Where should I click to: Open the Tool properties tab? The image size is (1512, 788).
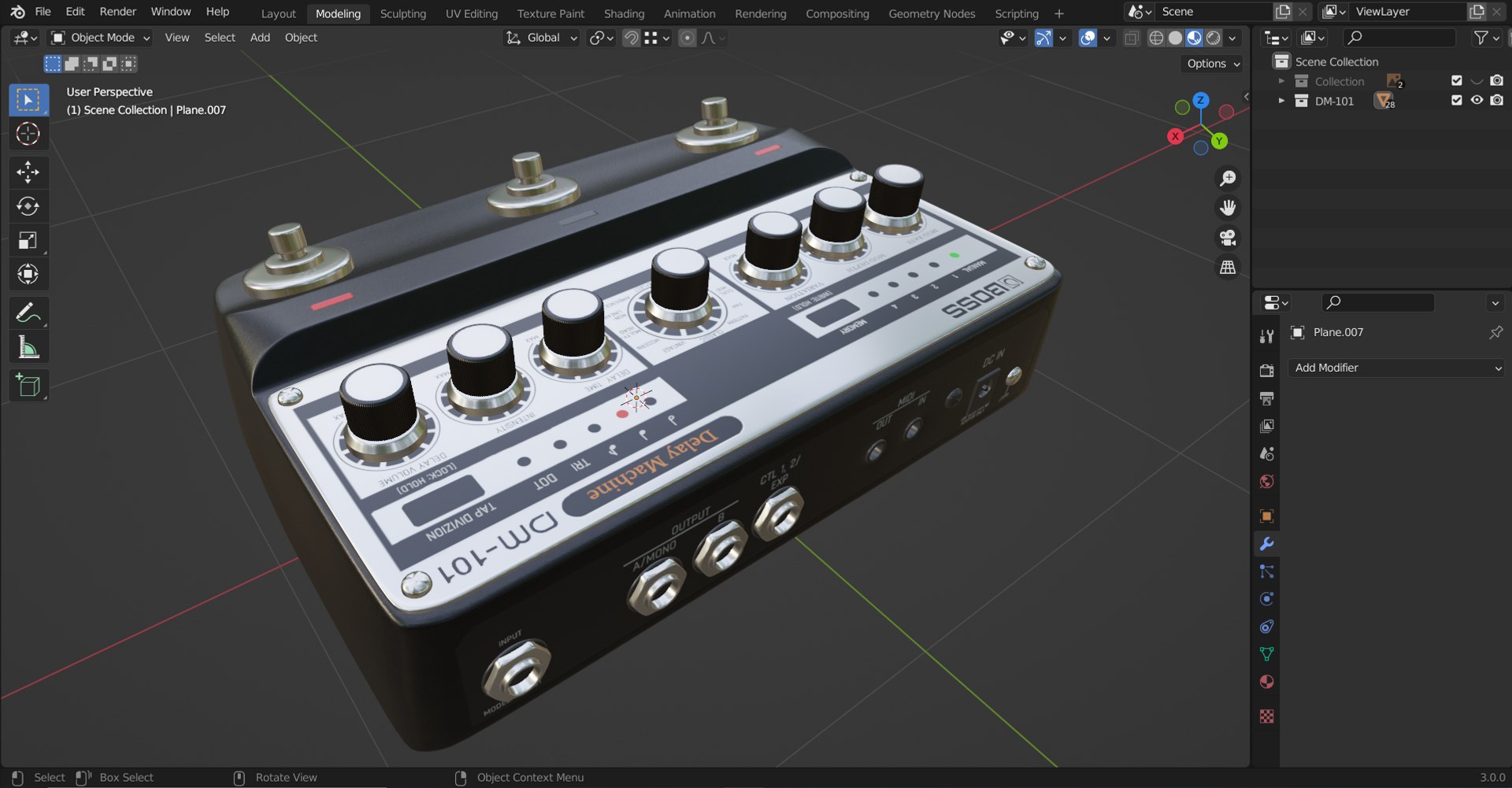coord(1266,337)
